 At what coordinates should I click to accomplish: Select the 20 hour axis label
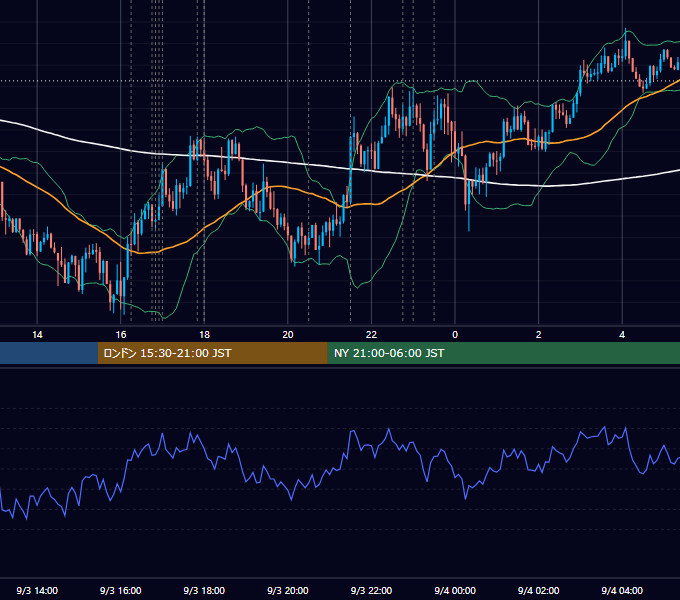click(x=288, y=335)
